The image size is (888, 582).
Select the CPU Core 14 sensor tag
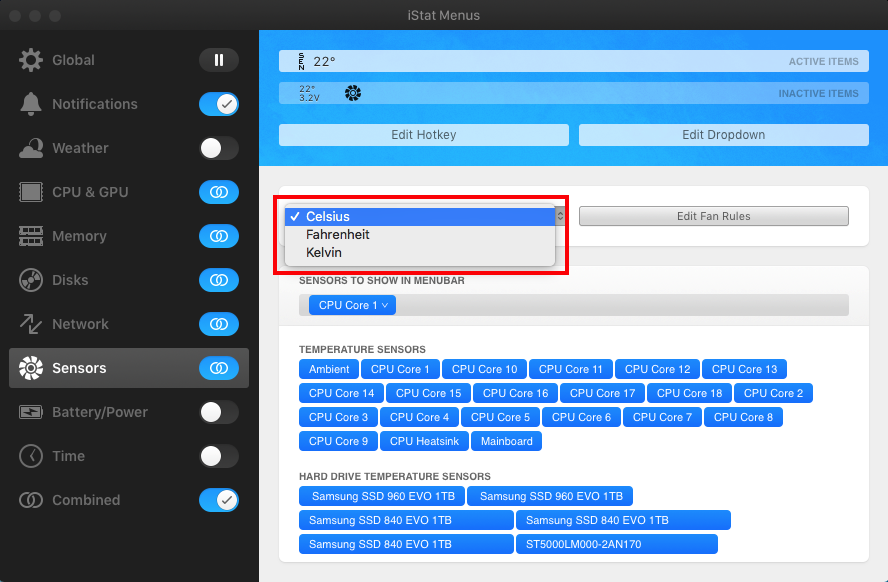click(x=341, y=393)
